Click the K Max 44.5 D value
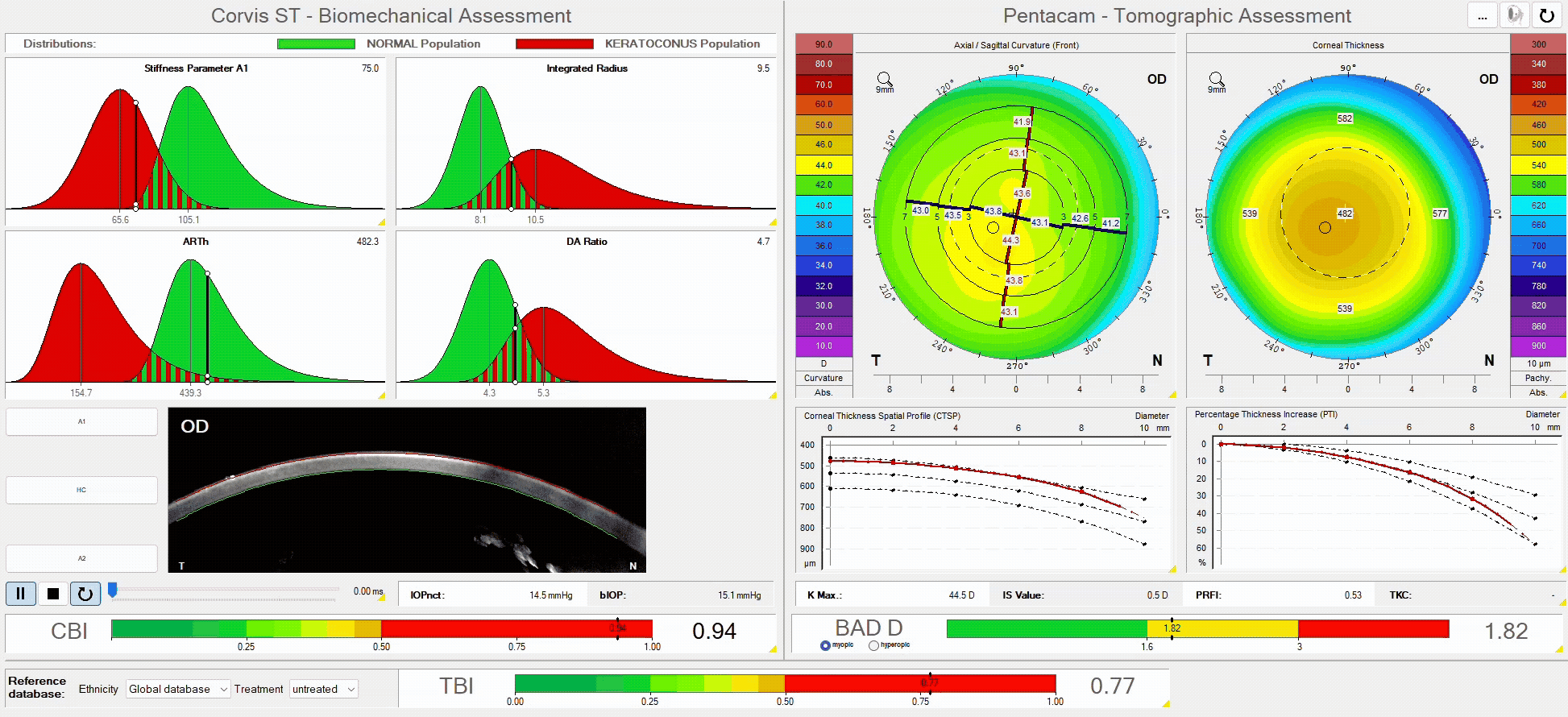 pos(961,595)
